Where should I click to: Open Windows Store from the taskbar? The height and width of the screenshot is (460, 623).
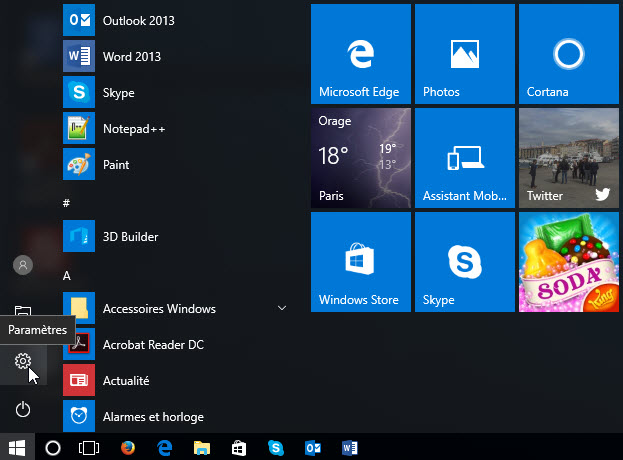(239, 448)
